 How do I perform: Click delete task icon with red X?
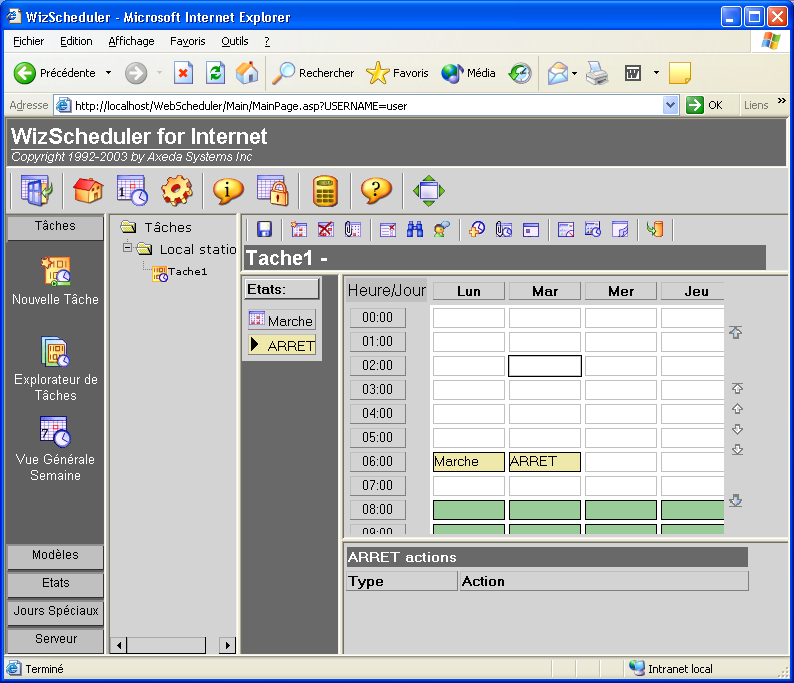[326, 229]
